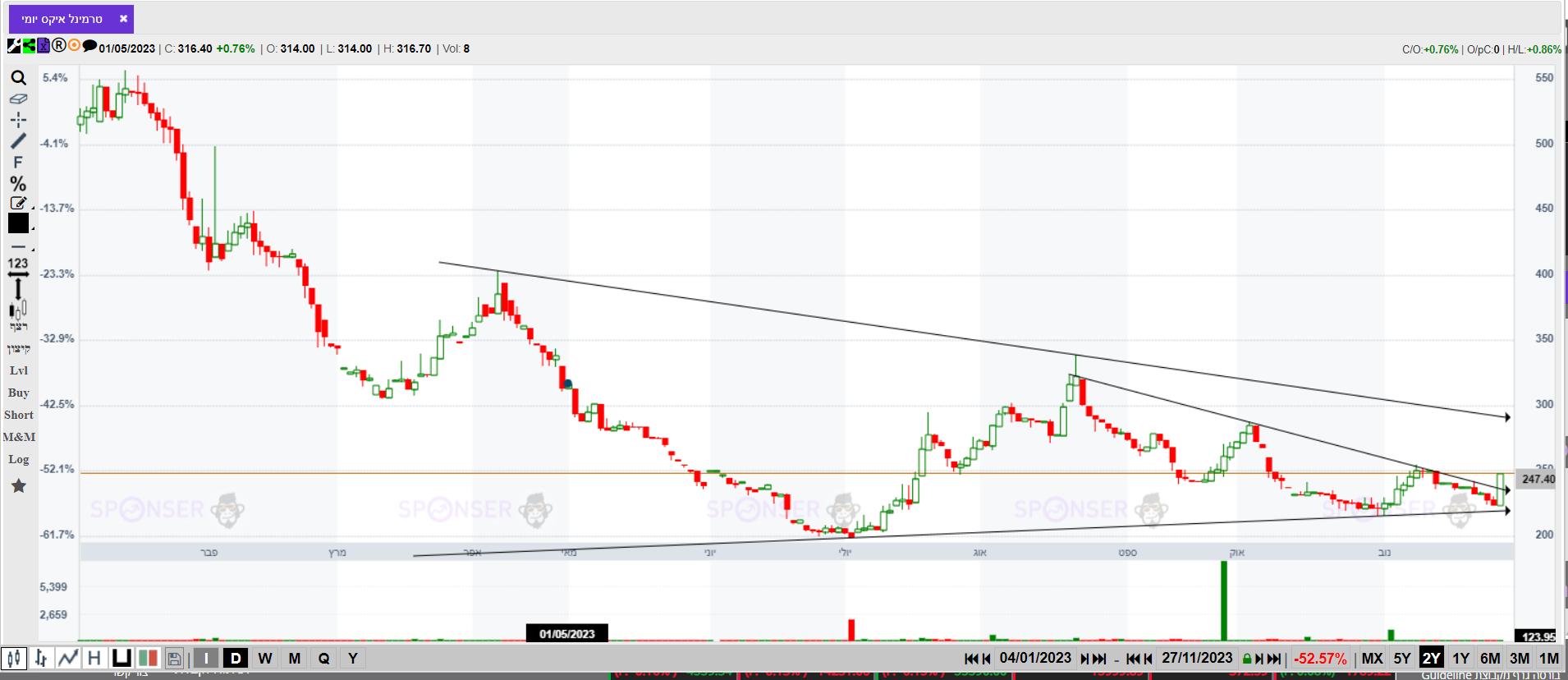Jump end date to last record
The image size is (1568, 680).
(1274, 659)
